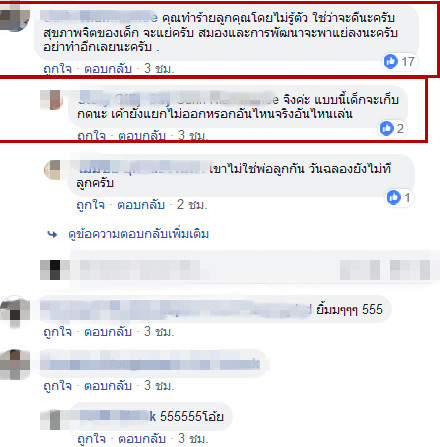
Task: Click ตอบกลับ under the เขาไม่ใช่พ่อลูกกัน reply
Action: [141, 205]
